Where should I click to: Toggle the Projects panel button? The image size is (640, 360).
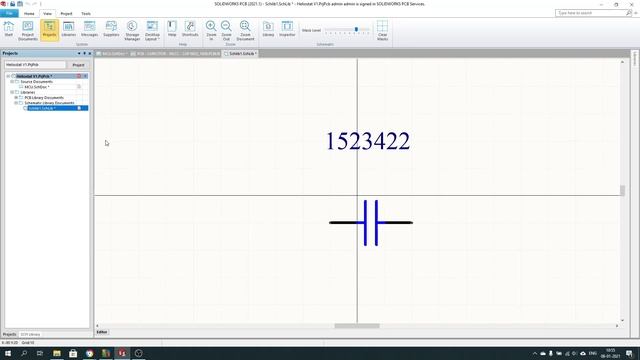[49, 30]
